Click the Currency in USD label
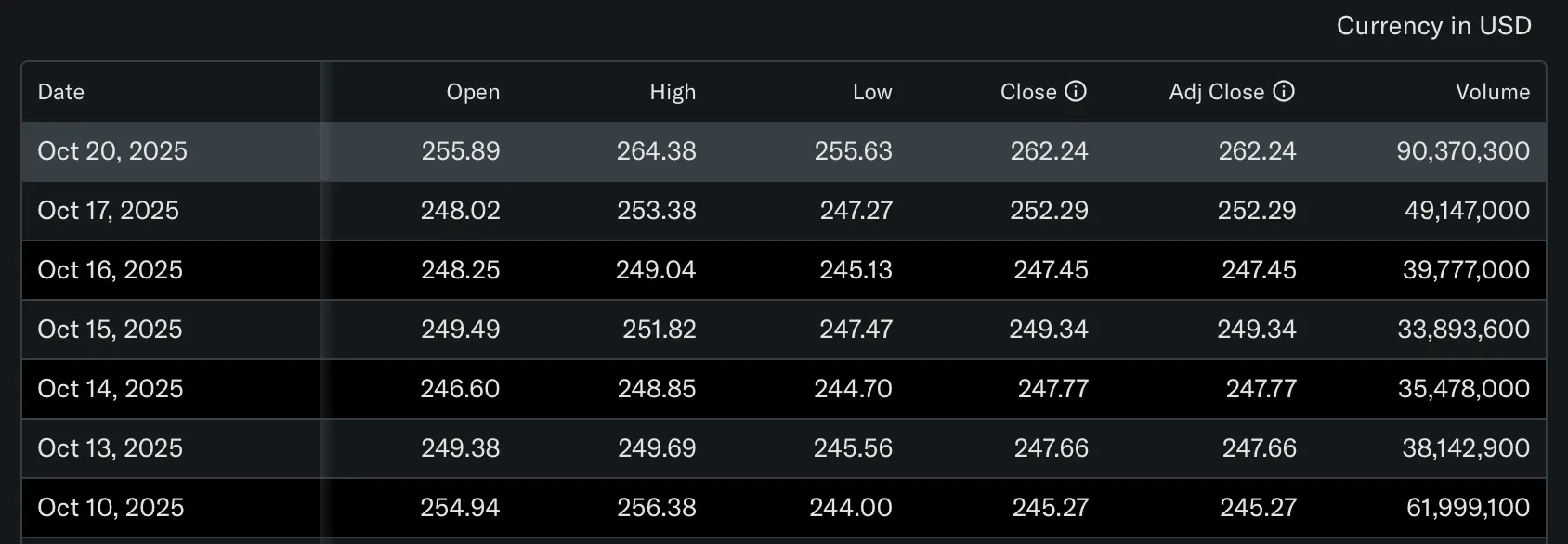This screenshot has width=1568, height=544. click(1433, 26)
